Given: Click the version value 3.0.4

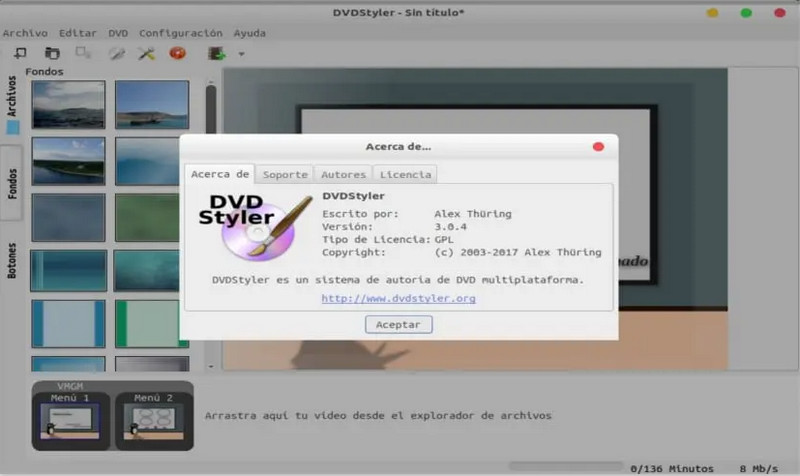Looking at the screenshot, I should [451, 227].
